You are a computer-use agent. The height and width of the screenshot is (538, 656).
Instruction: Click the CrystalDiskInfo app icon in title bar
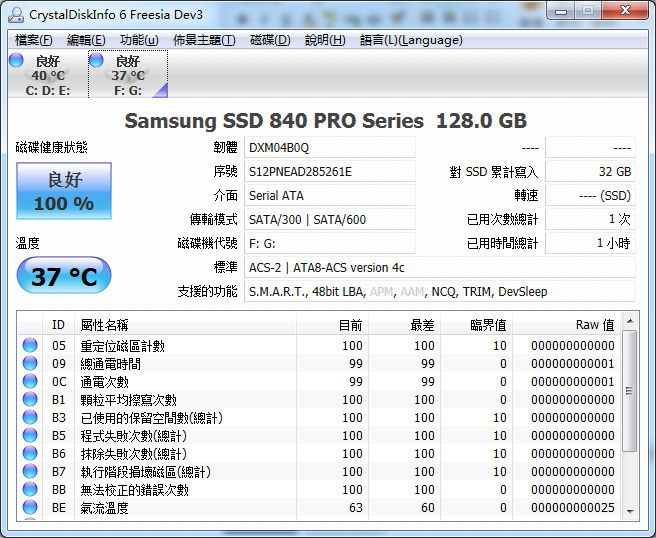(x=16, y=15)
